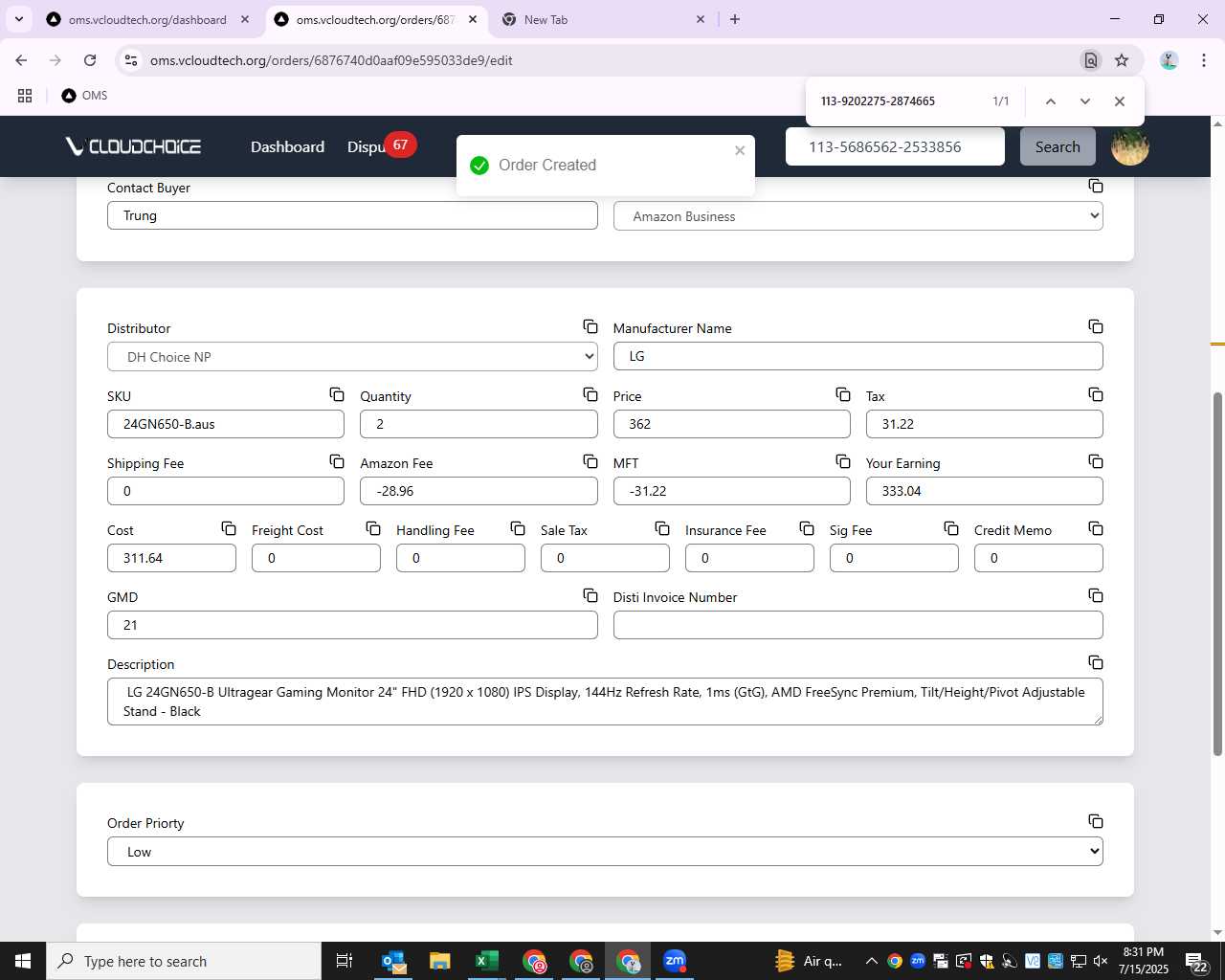Close the find-in-page bar
Screen dimensions: 1225x980
[1119, 101]
